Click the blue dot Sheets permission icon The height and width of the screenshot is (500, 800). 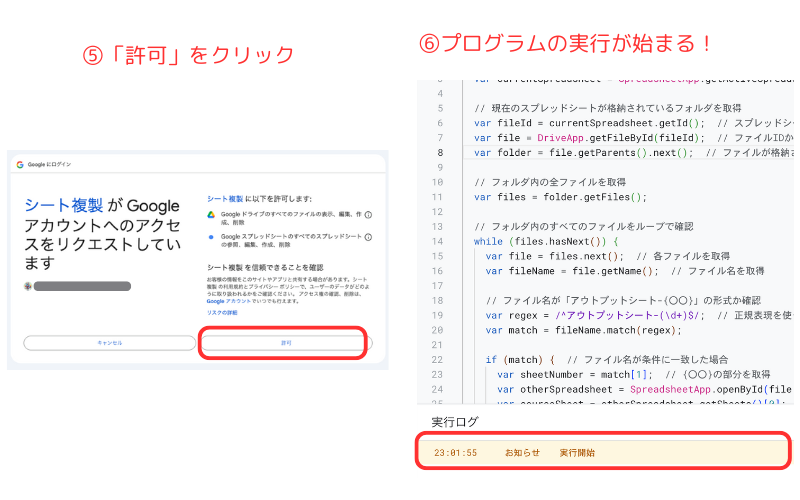[211, 237]
